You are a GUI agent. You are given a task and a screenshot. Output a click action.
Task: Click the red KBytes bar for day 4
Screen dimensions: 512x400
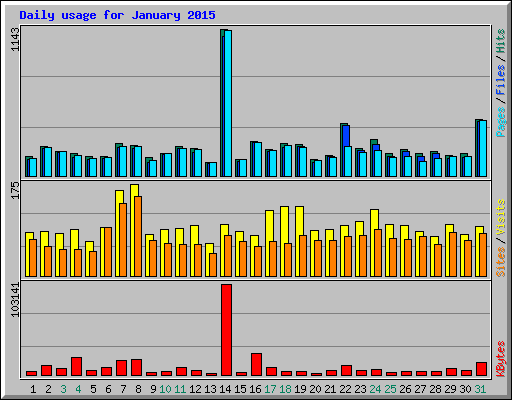tap(76, 366)
